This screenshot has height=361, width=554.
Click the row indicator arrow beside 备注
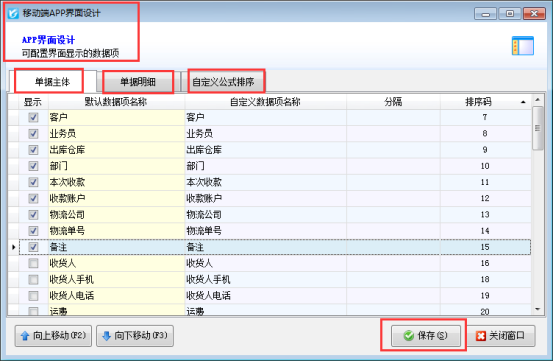(13, 247)
